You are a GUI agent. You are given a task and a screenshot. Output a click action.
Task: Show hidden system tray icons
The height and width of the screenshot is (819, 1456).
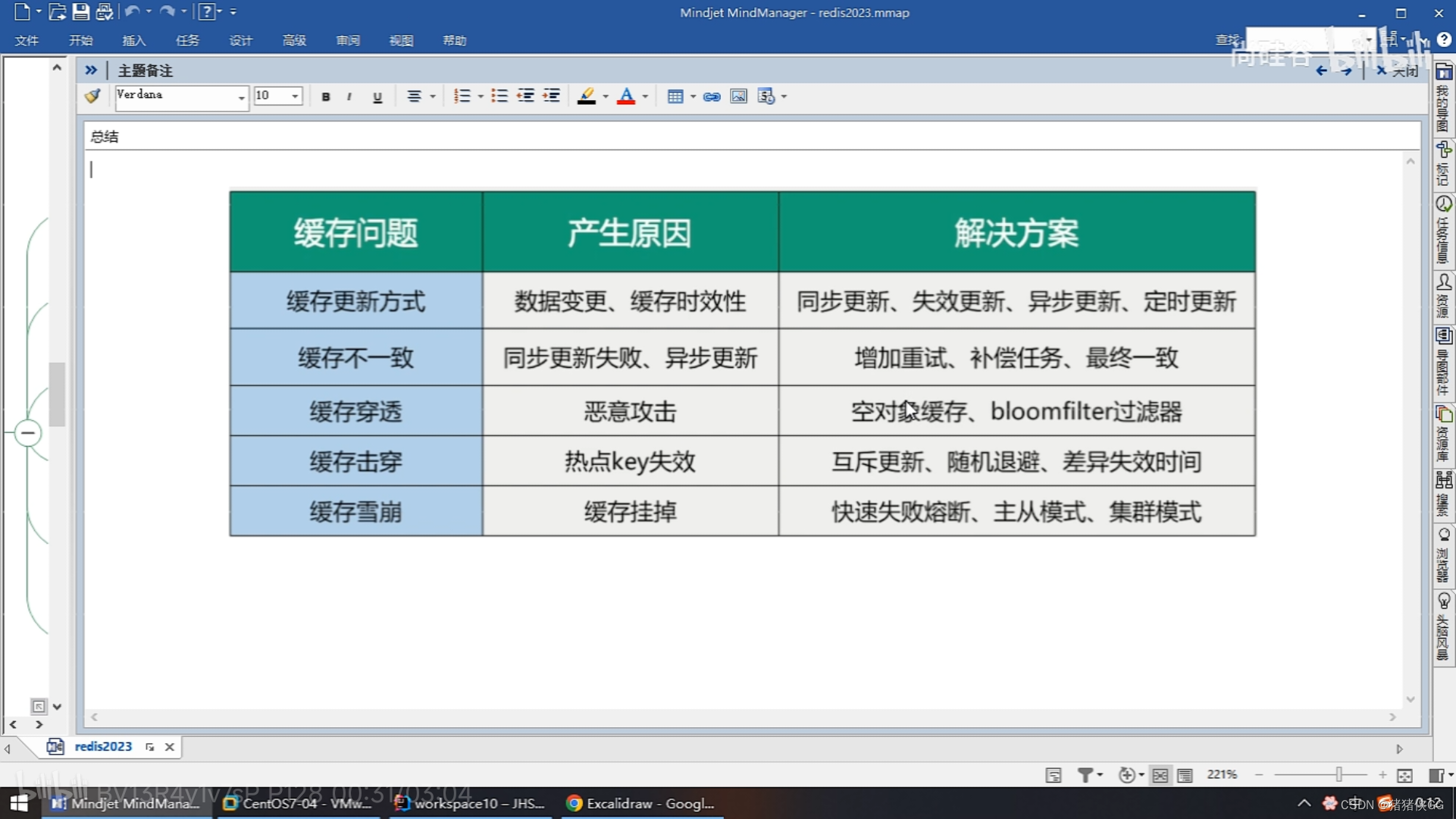point(1304,803)
